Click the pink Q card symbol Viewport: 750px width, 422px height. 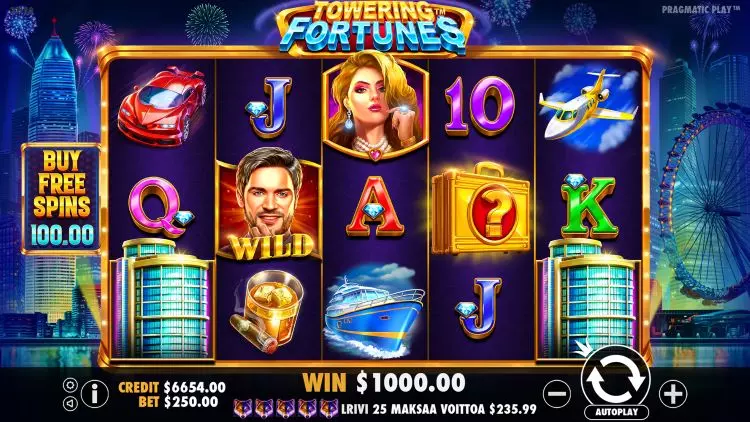coord(161,207)
